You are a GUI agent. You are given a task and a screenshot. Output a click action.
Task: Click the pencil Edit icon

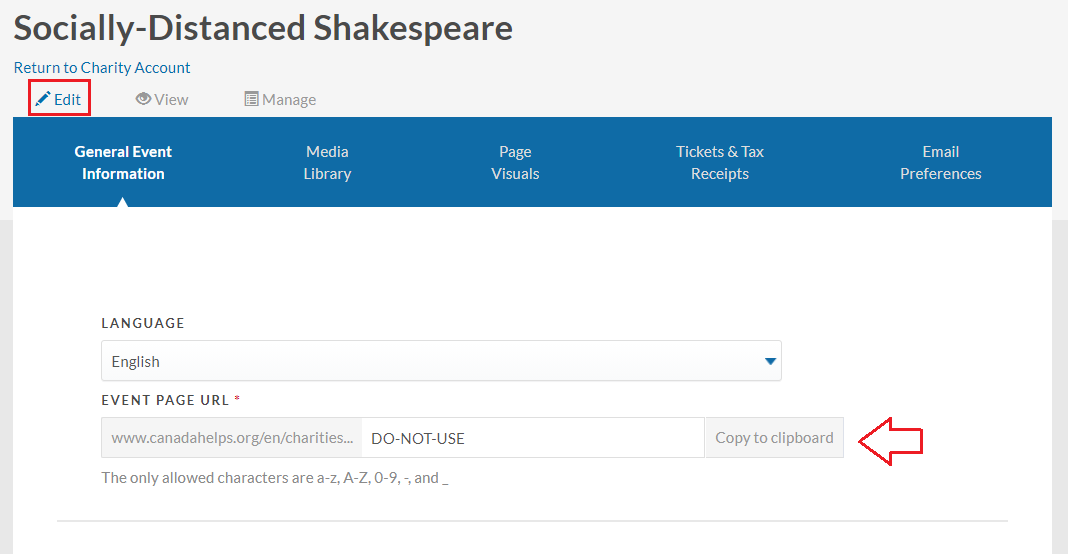43,99
